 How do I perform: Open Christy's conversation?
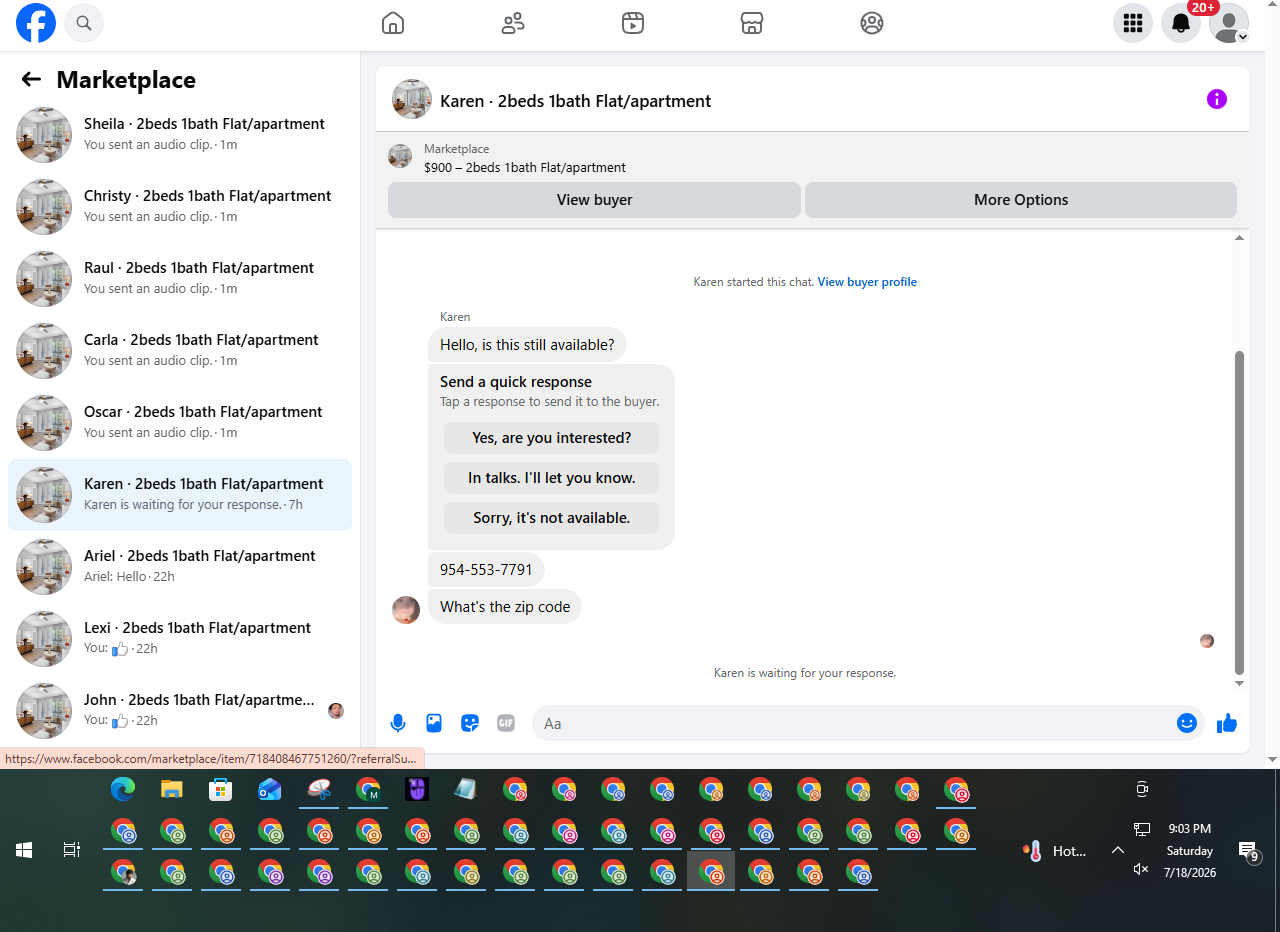click(x=180, y=207)
